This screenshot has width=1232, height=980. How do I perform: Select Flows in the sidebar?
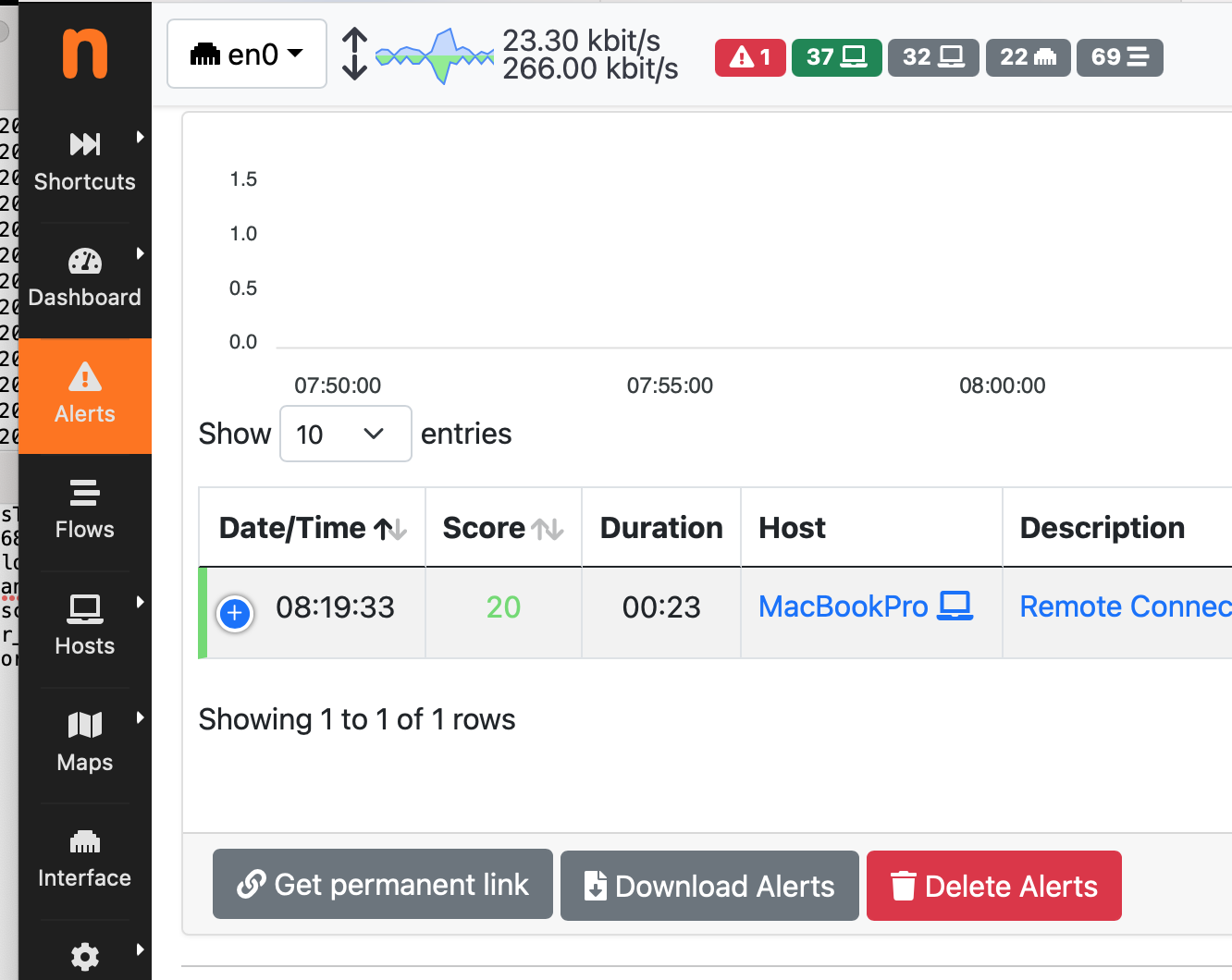click(x=84, y=511)
